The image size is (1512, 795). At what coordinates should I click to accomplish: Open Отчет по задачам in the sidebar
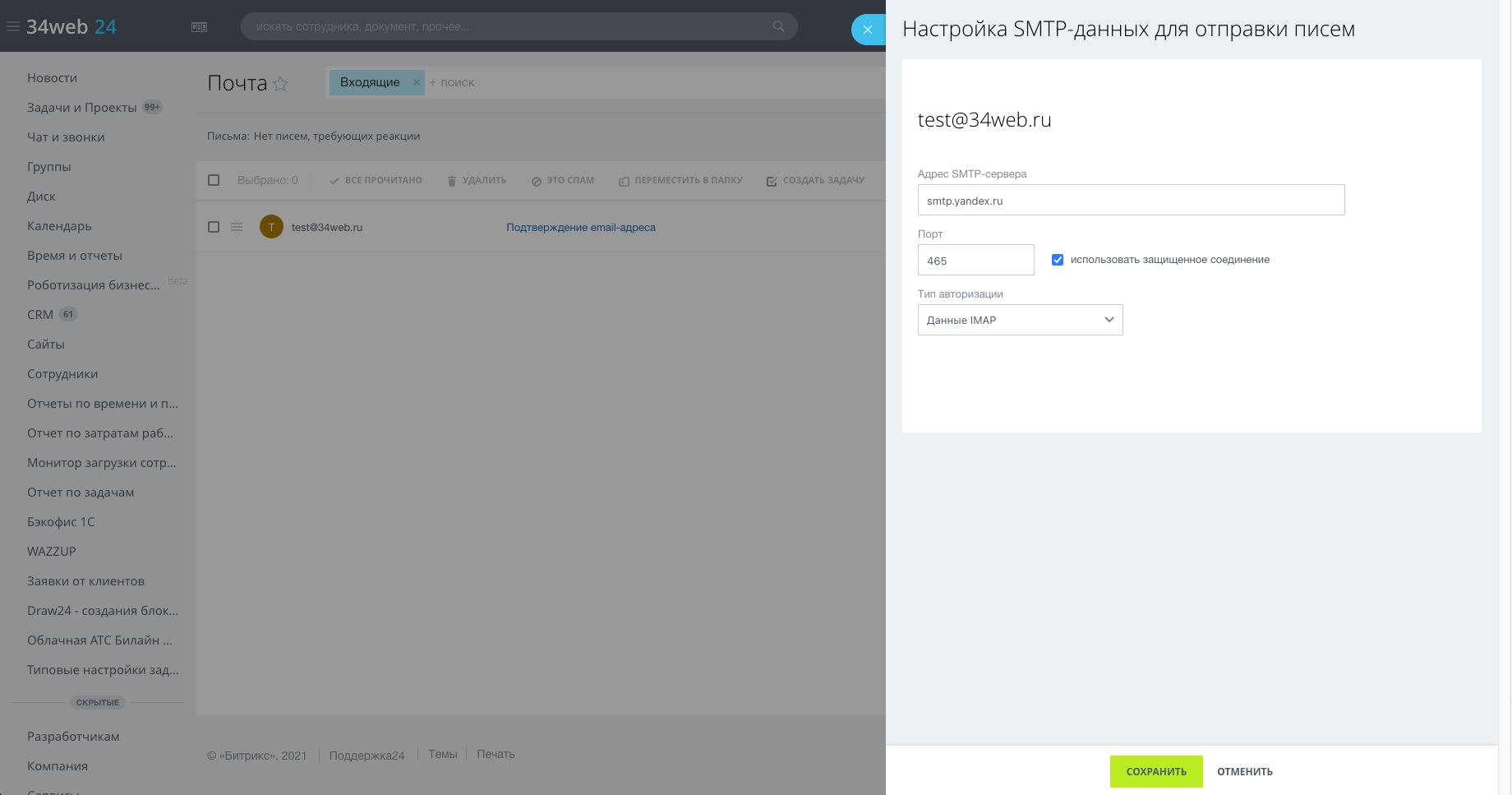tap(81, 492)
